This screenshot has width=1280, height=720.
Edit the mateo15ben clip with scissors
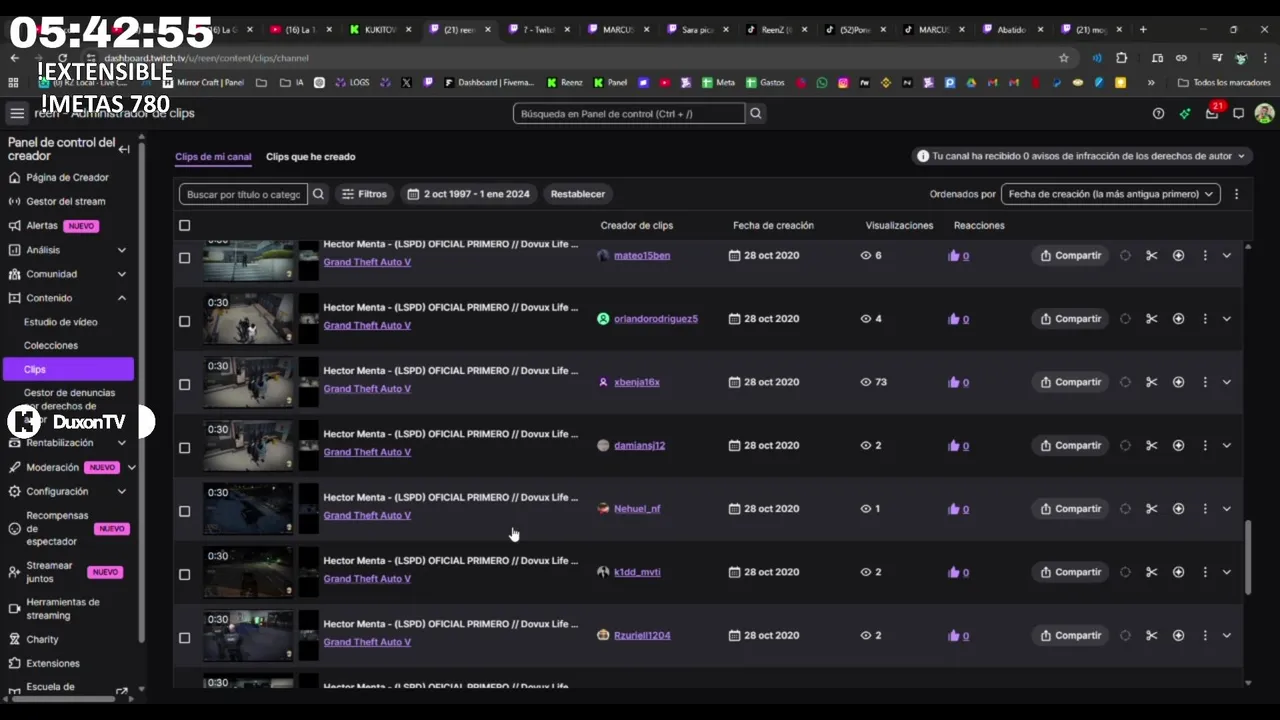[x=1151, y=255]
